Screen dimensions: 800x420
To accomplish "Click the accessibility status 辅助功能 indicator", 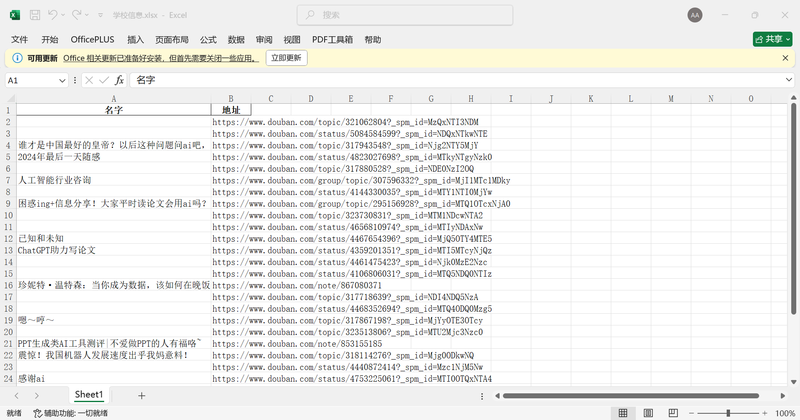I will [x=70, y=413].
